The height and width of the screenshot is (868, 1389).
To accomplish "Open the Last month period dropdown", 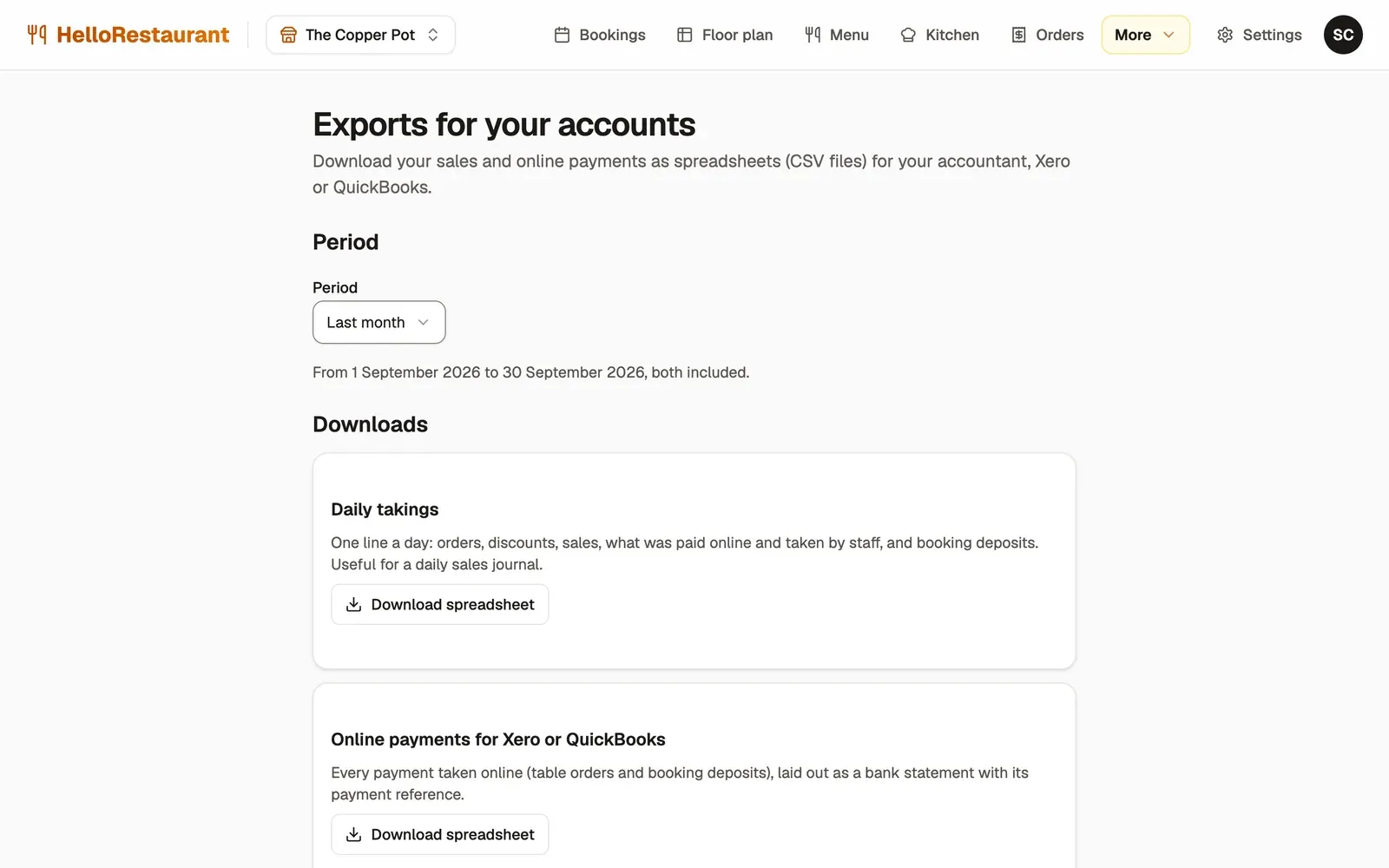I will coord(379,322).
